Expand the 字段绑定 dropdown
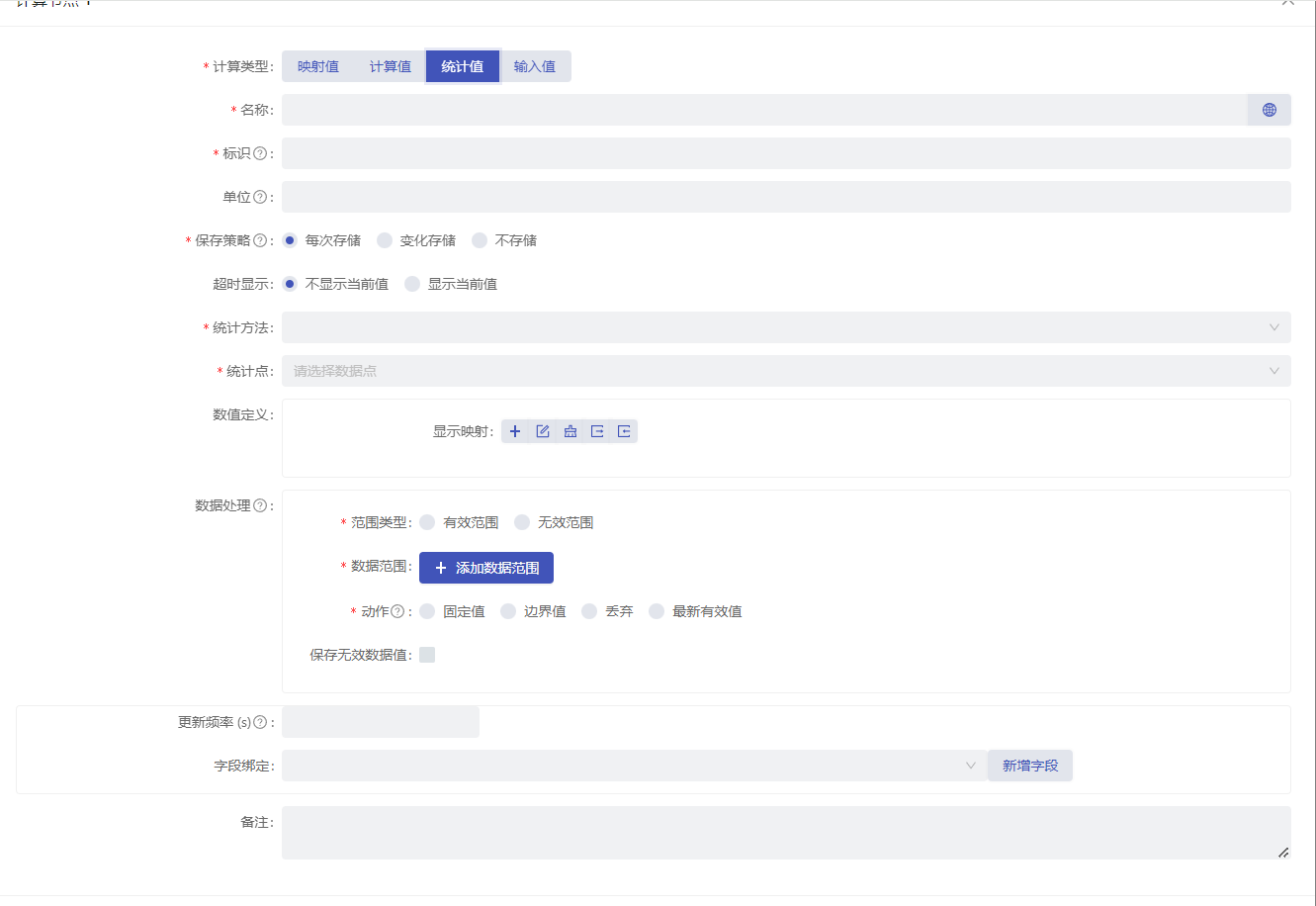 coord(634,766)
